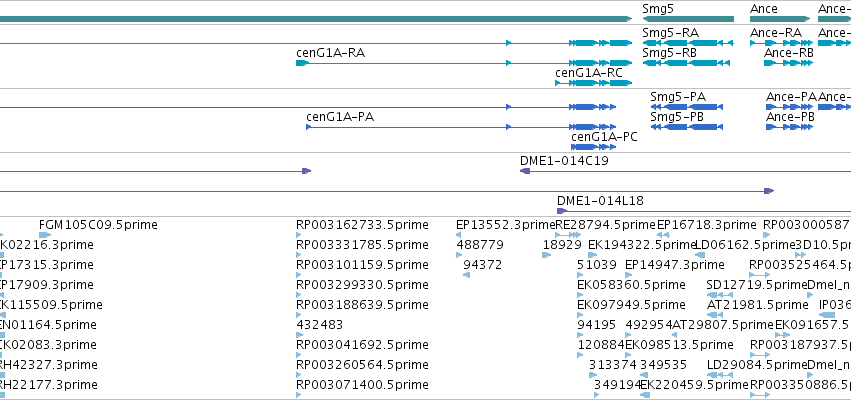
Task: Select the 492954 feature label
Action: pos(649,325)
